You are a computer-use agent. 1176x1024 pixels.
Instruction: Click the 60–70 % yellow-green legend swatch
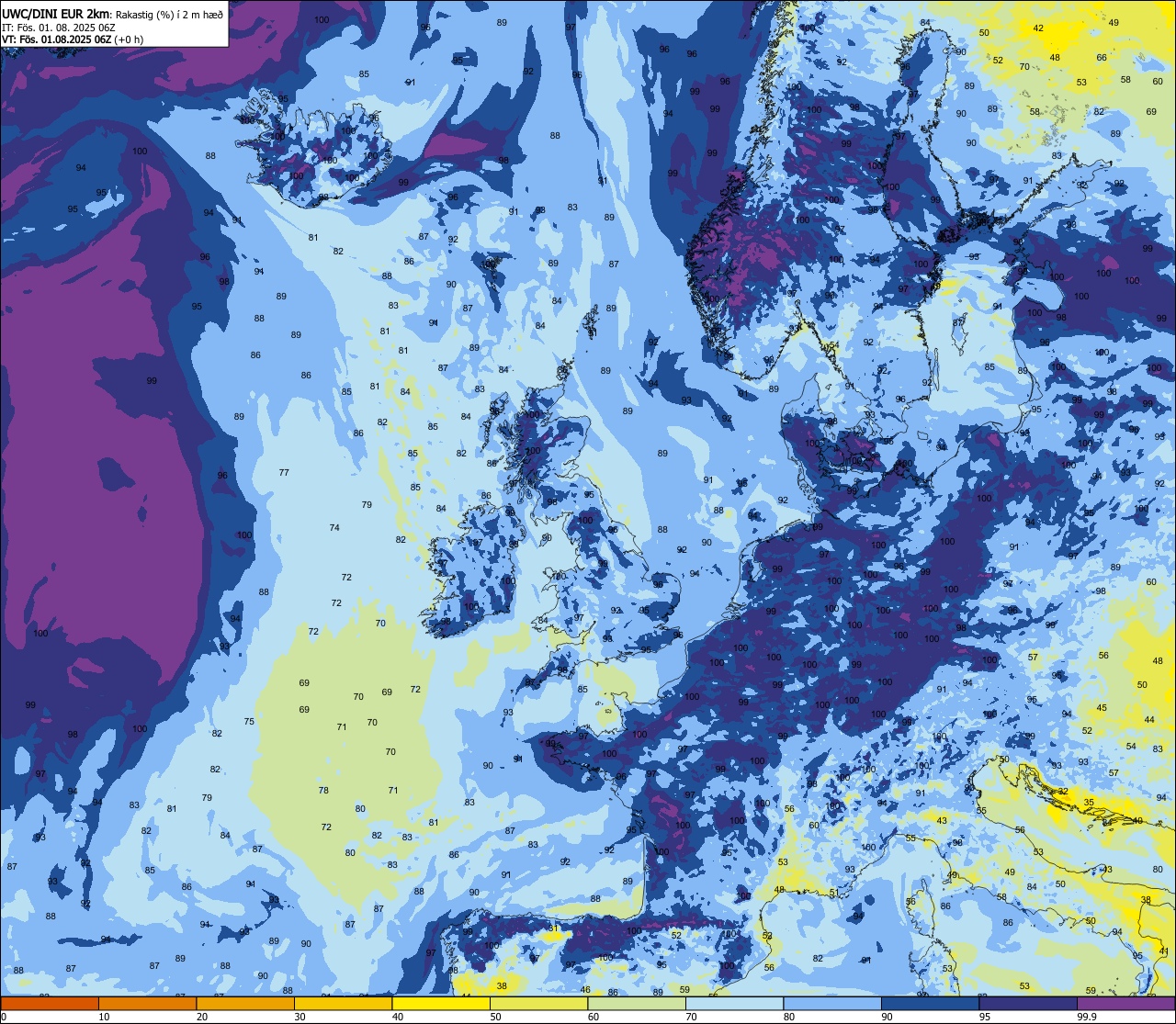637,1004
